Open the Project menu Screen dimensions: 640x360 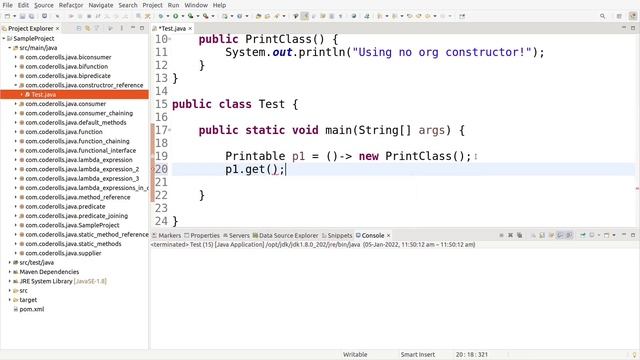point(152,5)
